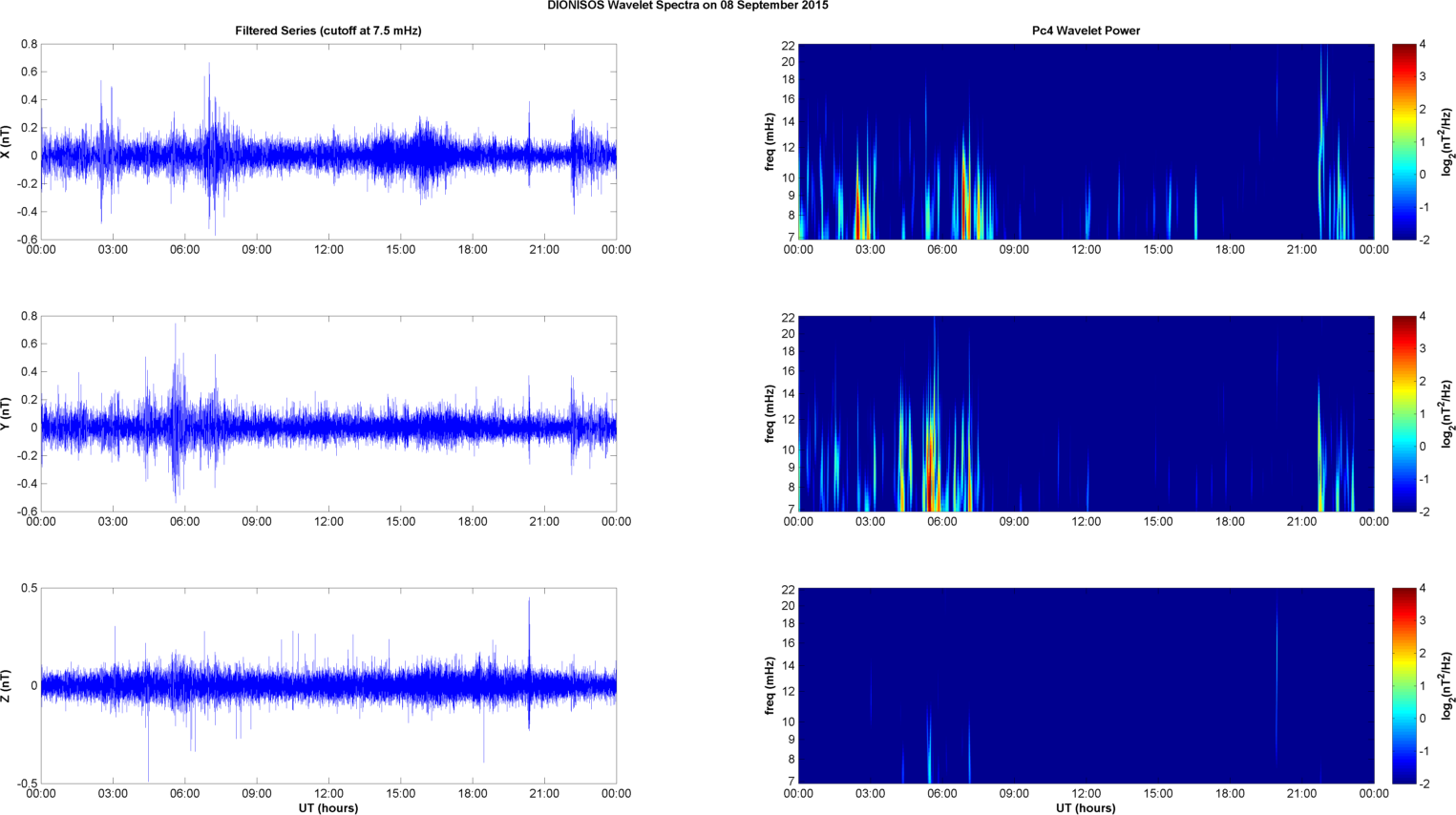
Task: Click the '14' frequency tick of the middle spectrogram
Action: (x=789, y=393)
